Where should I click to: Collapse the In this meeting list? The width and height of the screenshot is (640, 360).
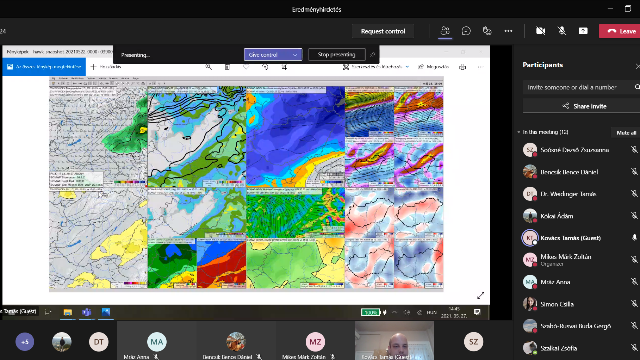519,132
